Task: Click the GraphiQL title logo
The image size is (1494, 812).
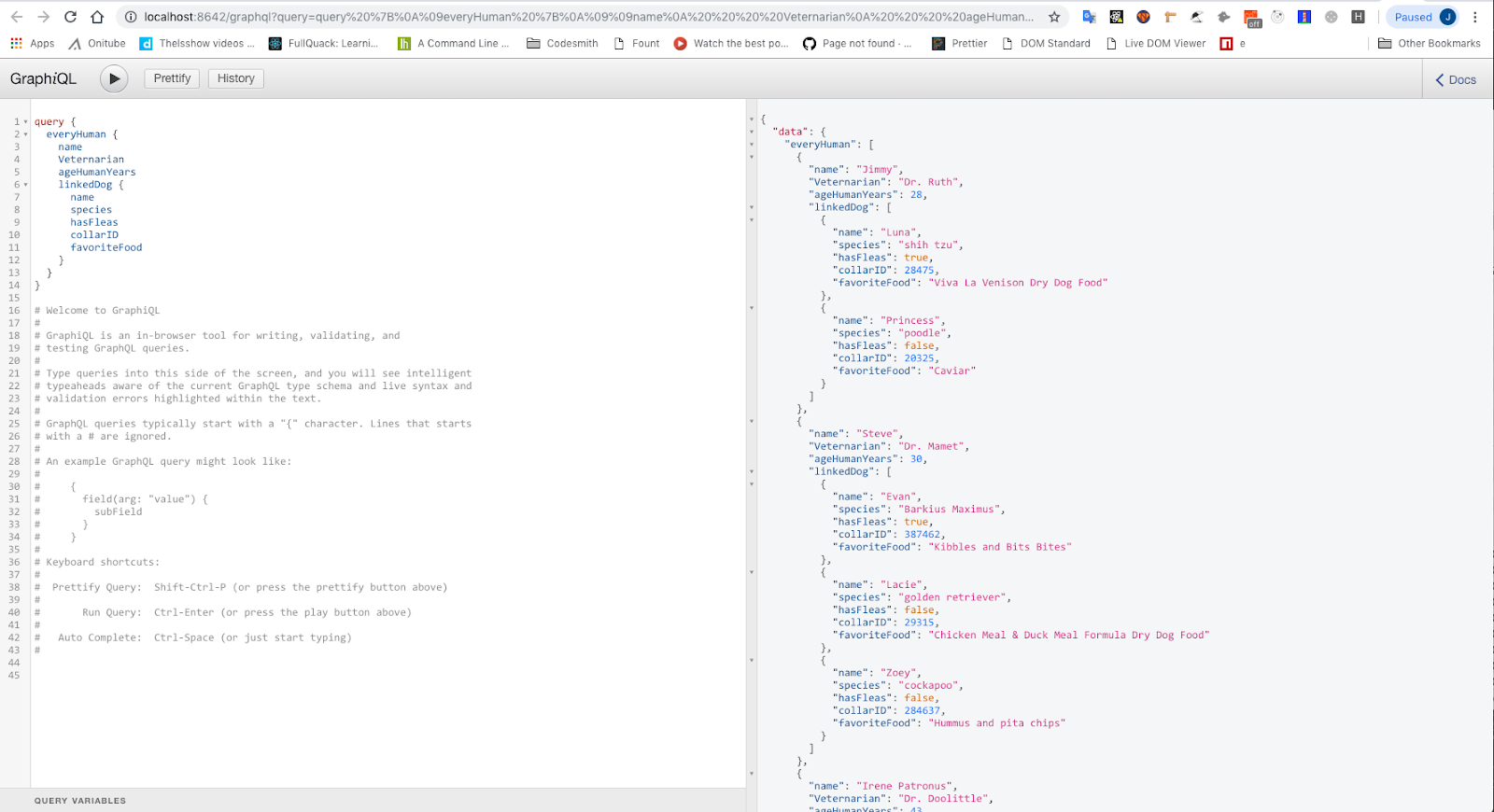Action: coord(43,79)
